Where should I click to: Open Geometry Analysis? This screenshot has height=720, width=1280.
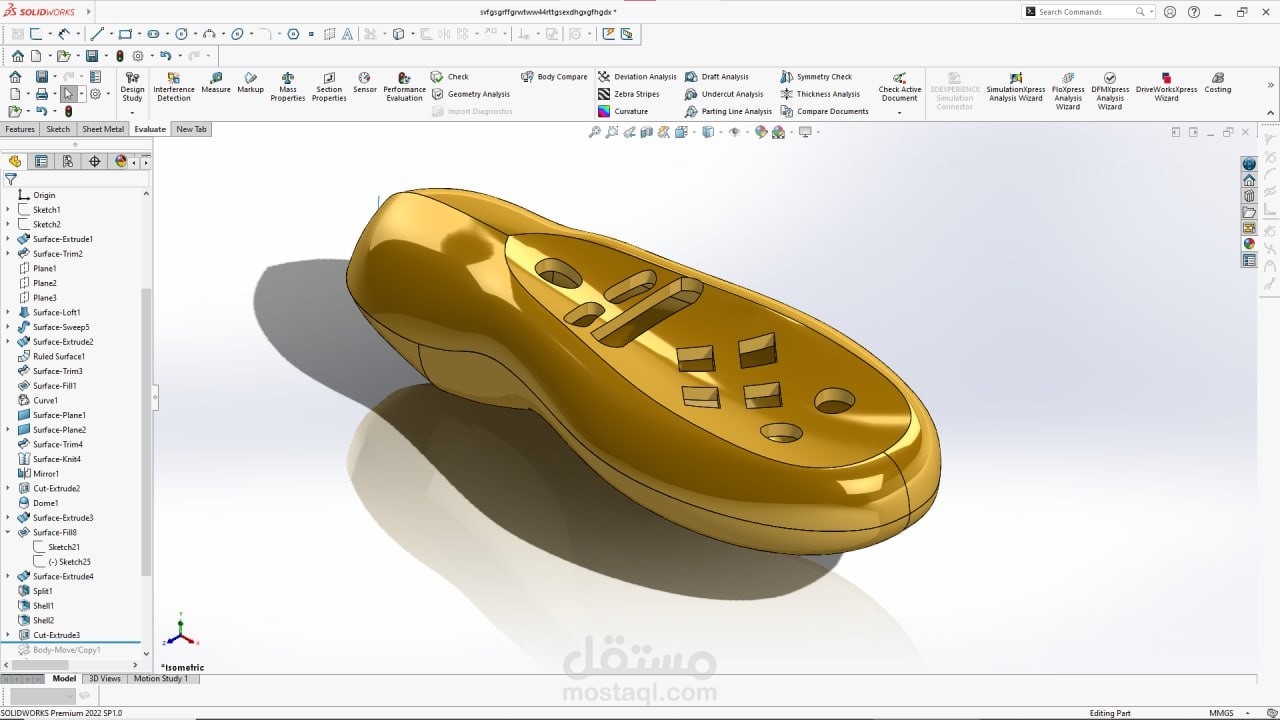(x=471, y=94)
